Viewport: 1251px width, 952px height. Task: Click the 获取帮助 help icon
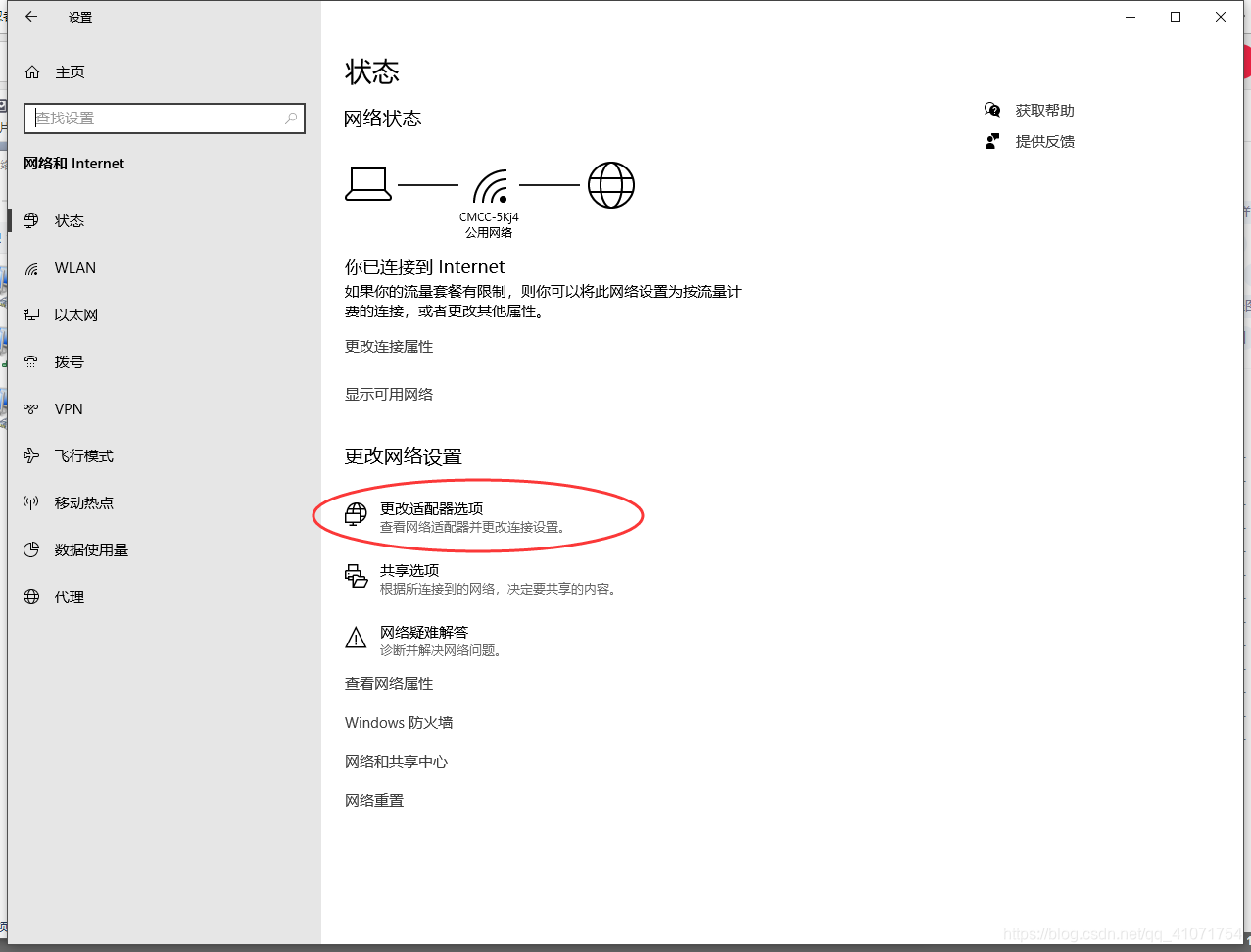992,110
